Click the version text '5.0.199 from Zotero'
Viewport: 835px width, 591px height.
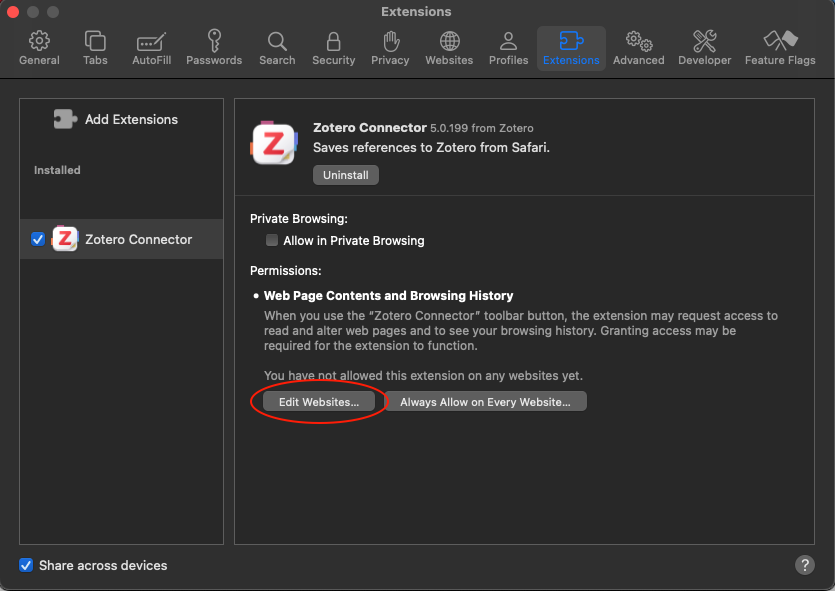481,128
